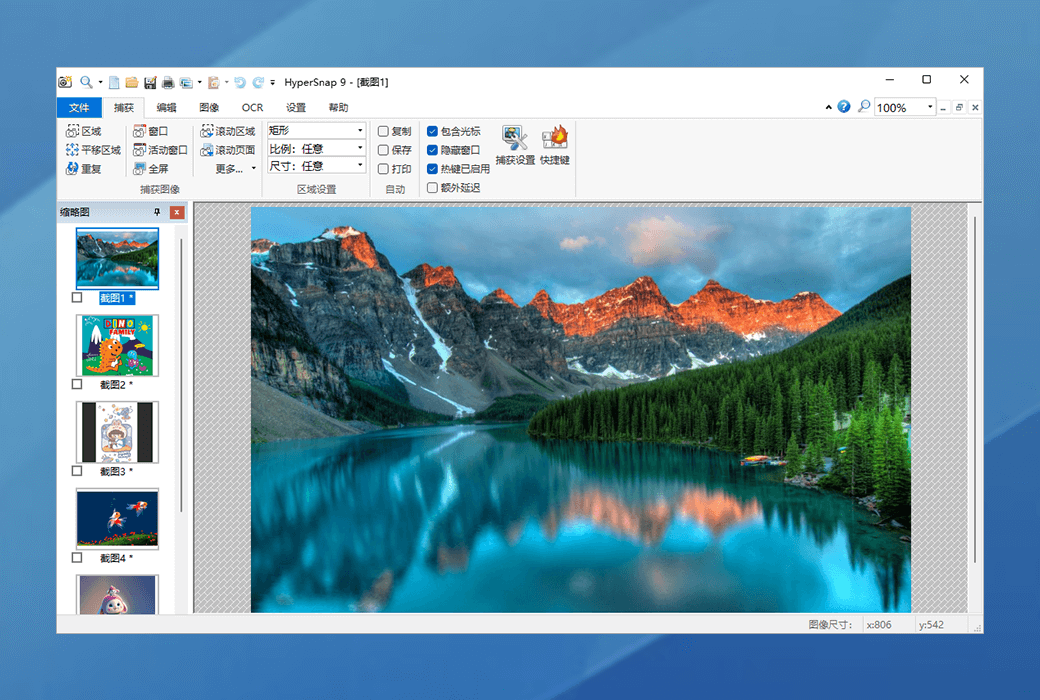Select the 截图2 dinosaur thumbnail
Viewport: 1040px width, 700px height.
pos(117,345)
